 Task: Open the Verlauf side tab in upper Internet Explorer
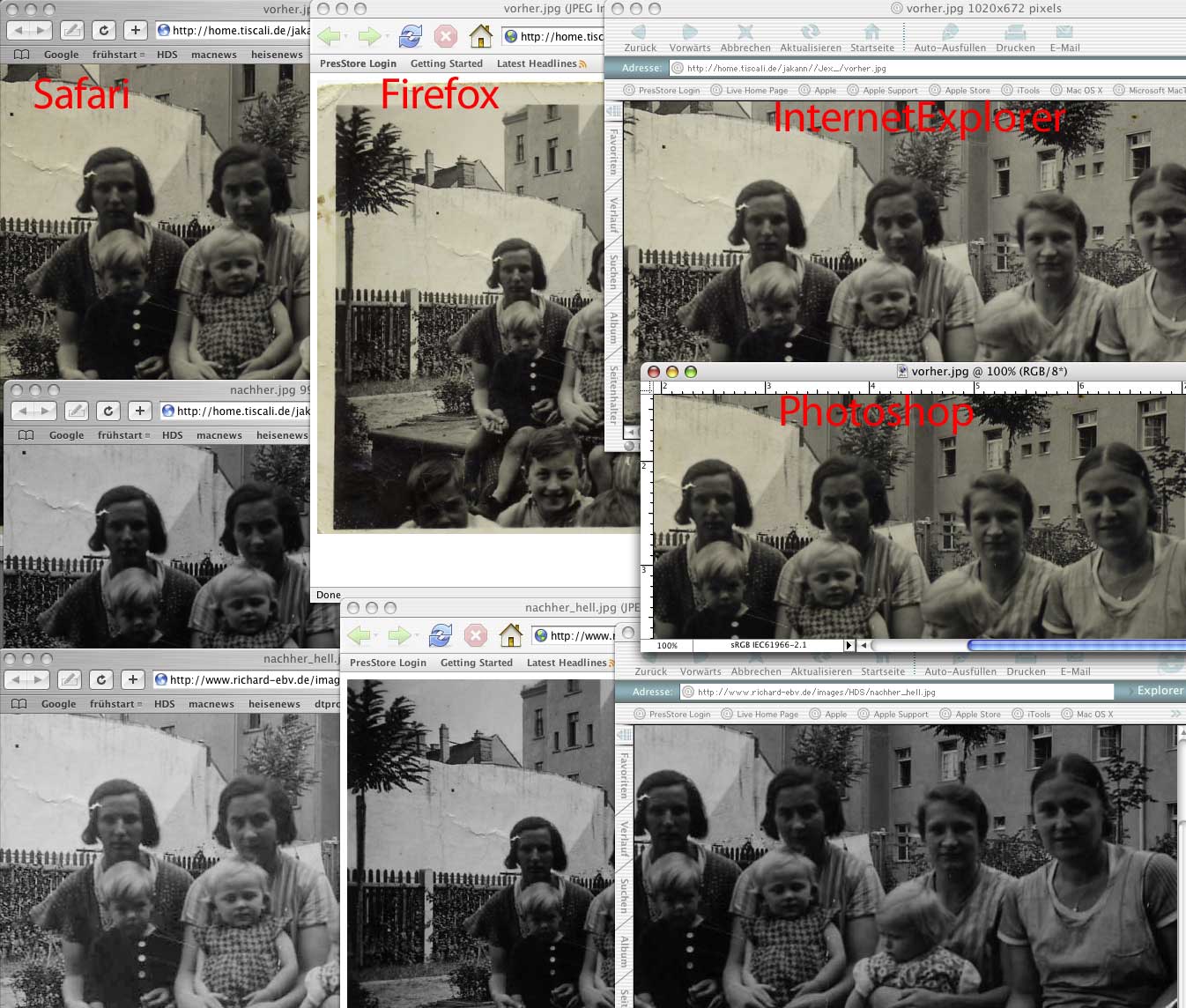pos(613,215)
